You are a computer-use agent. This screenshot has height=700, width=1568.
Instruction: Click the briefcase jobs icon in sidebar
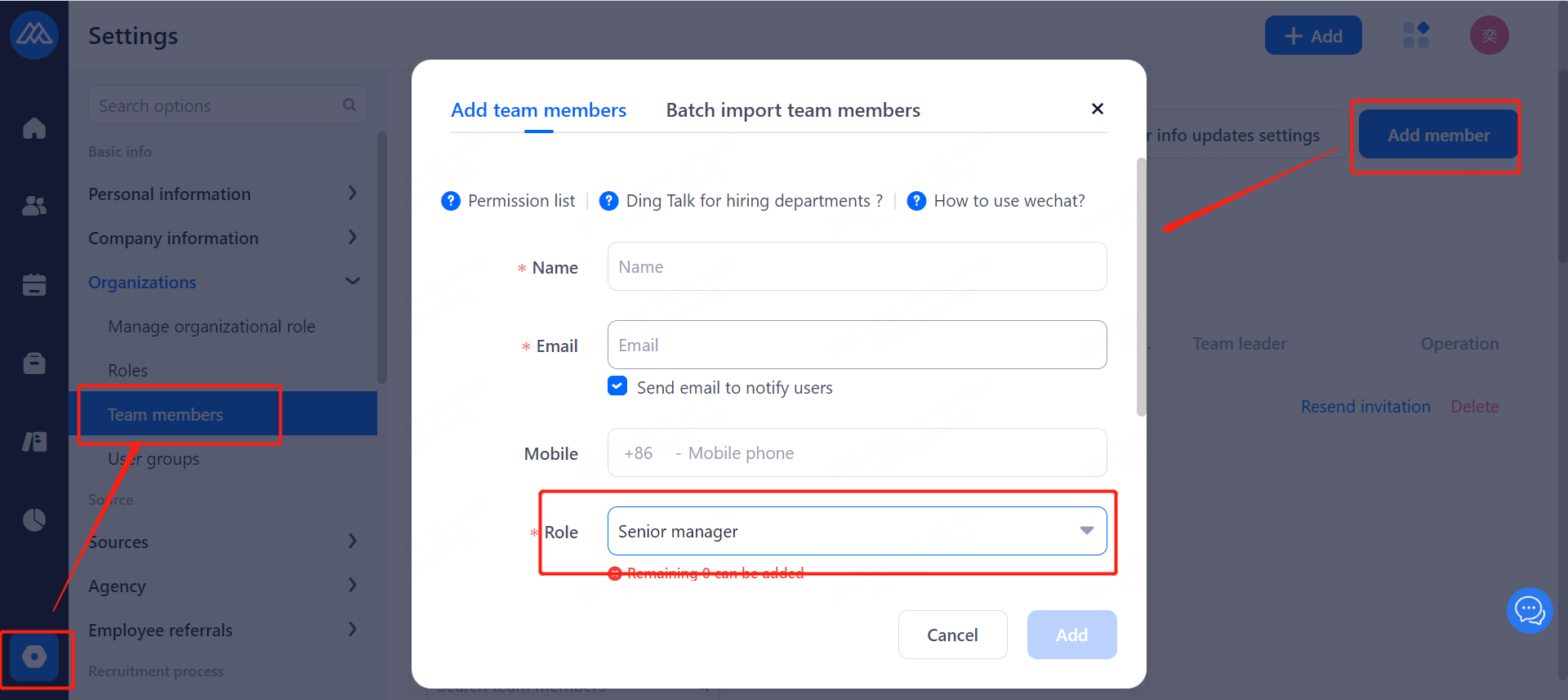coord(34,363)
